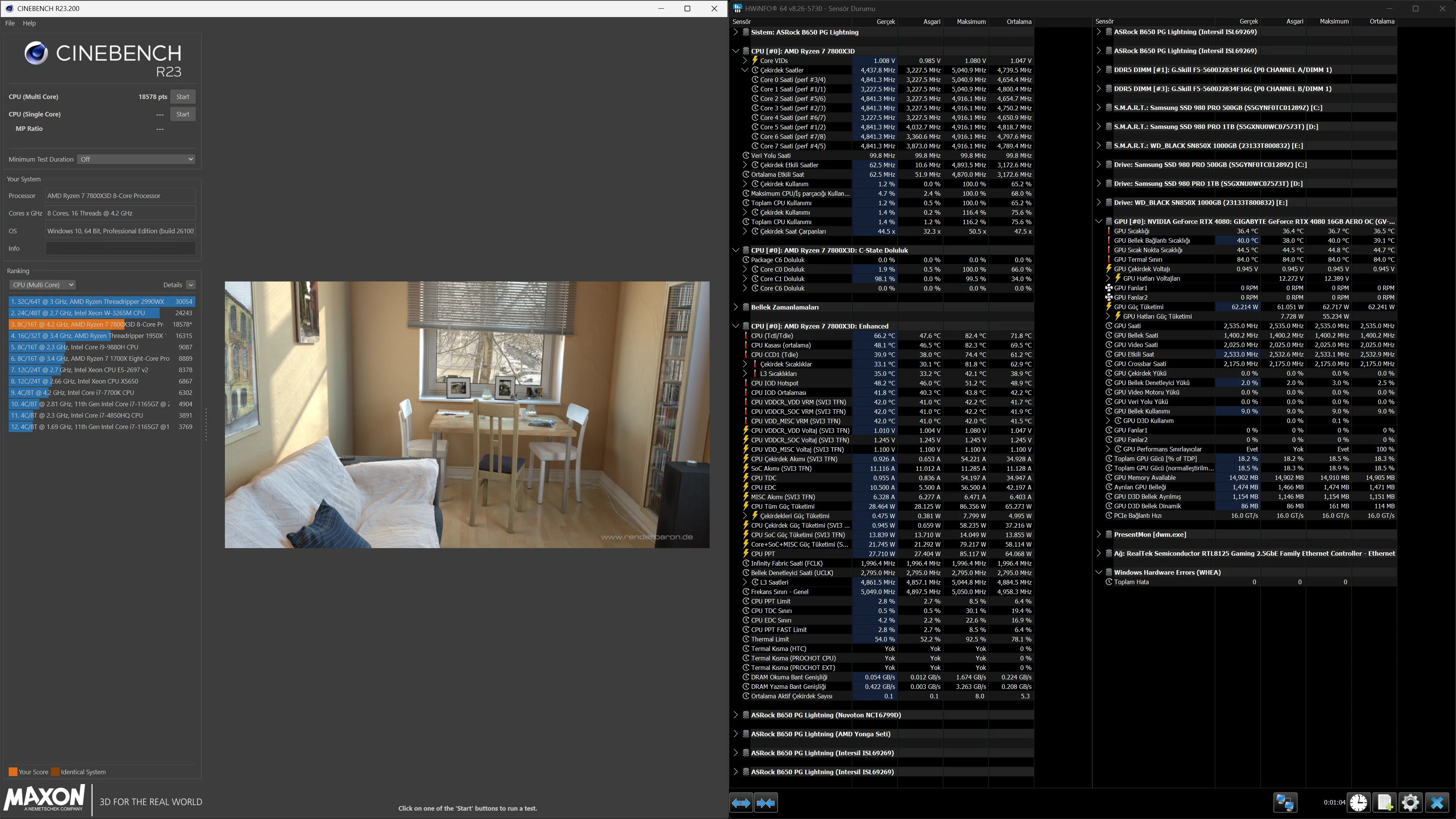Click the collapse columns inward arrows icon
This screenshot has height=819, width=1456.
[766, 803]
